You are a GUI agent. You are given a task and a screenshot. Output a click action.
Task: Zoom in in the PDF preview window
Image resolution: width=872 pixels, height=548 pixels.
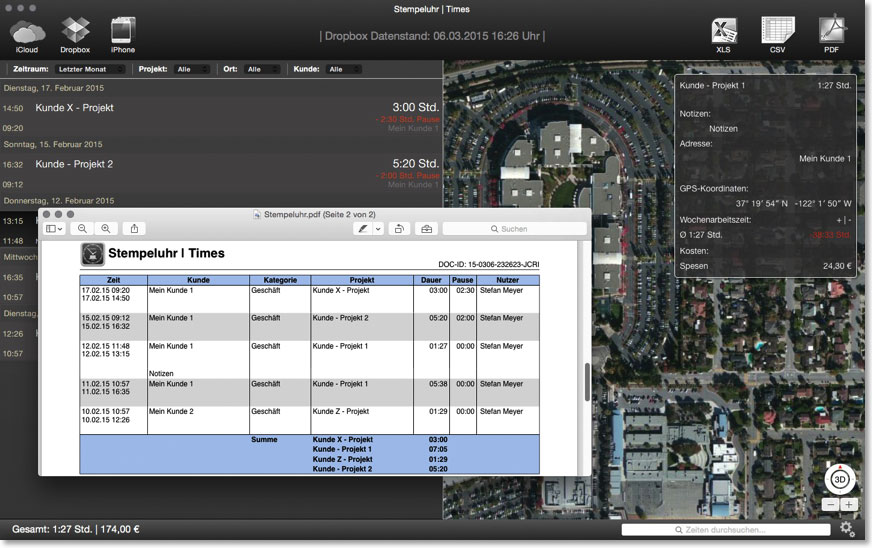pos(106,229)
